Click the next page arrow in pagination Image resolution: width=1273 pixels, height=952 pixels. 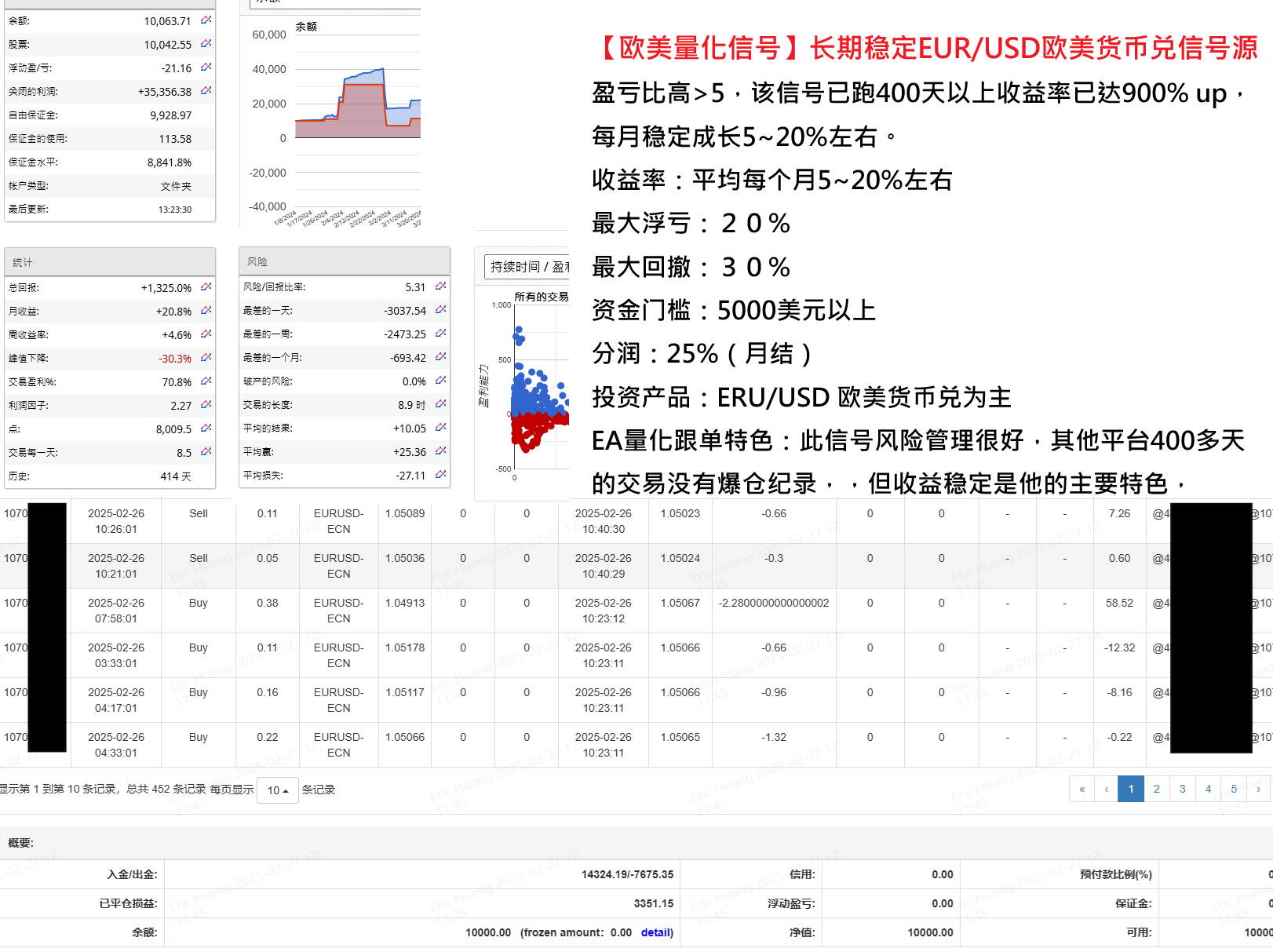[x=1260, y=789]
